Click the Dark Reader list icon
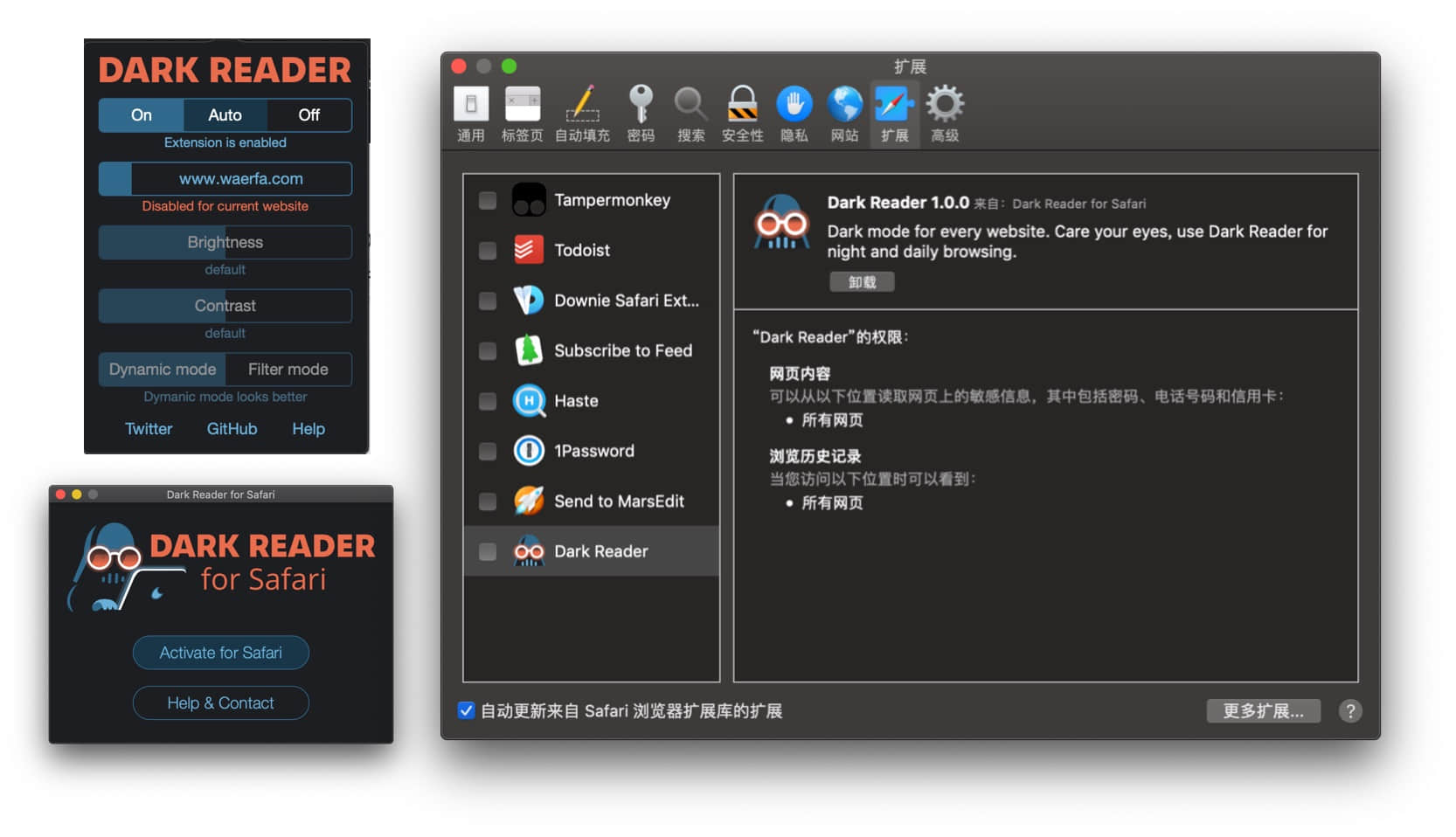Viewport: 1456px width, 837px height. click(x=529, y=551)
